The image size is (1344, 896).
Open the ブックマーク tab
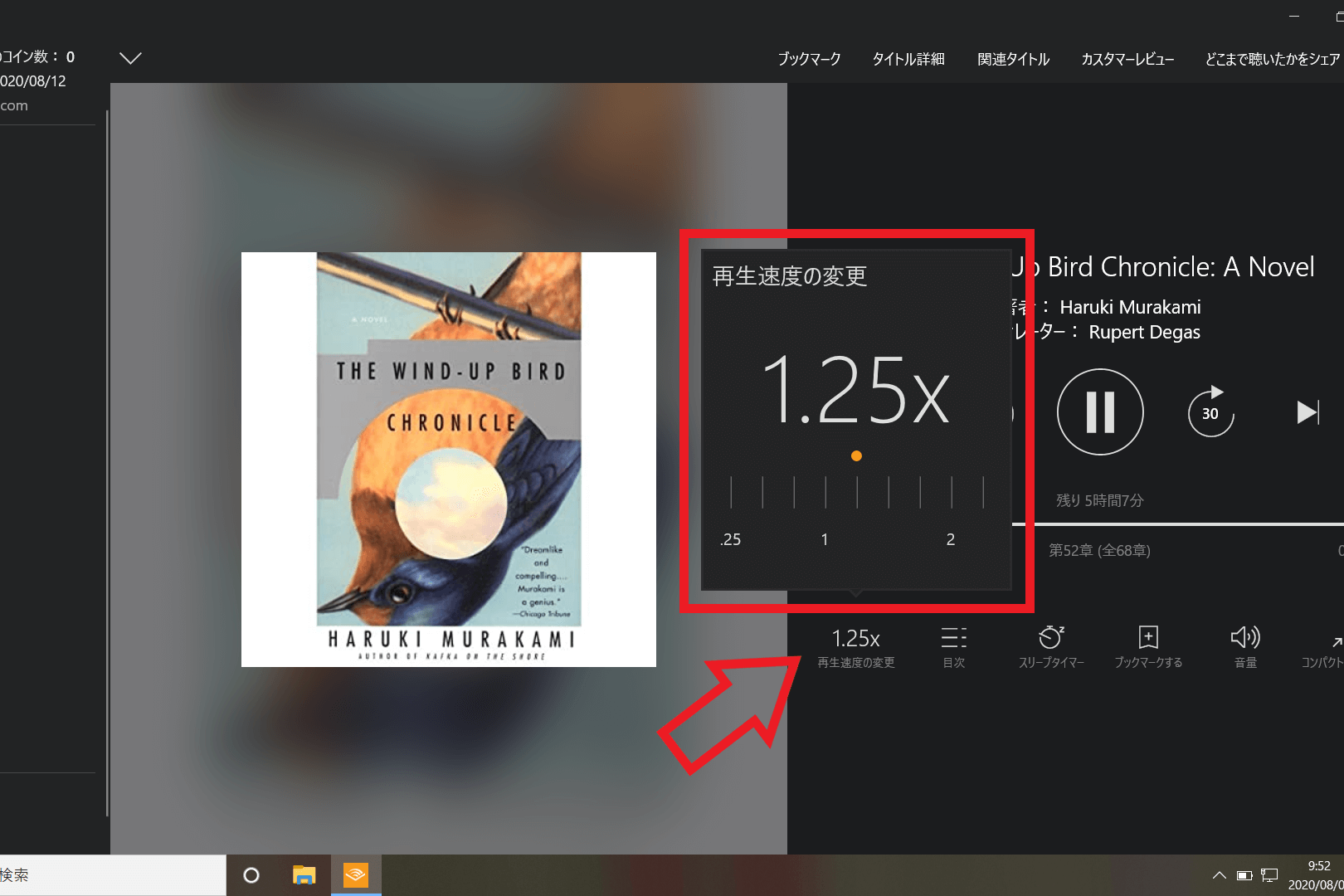(x=809, y=59)
